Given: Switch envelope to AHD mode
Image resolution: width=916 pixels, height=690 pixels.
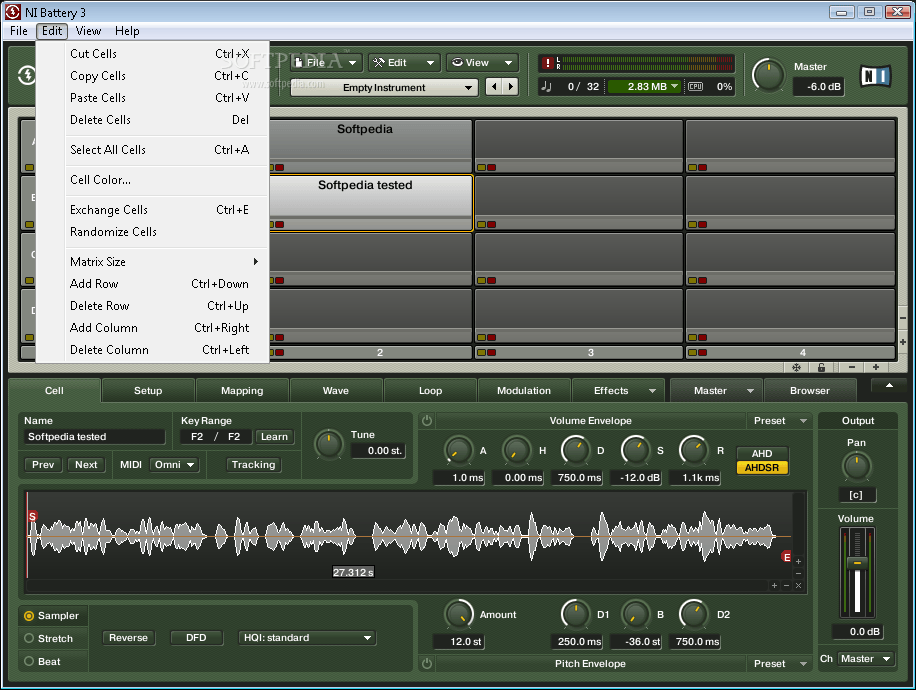Looking at the screenshot, I should (x=762, y=453).
